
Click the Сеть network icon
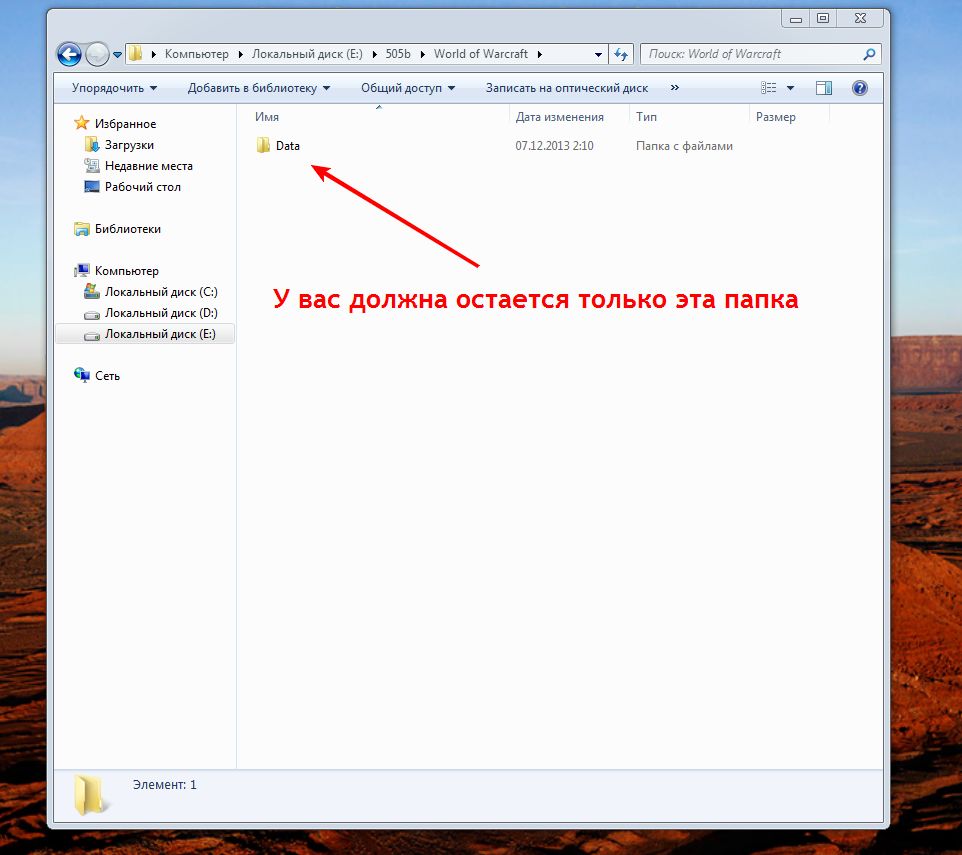coord(82,375)
